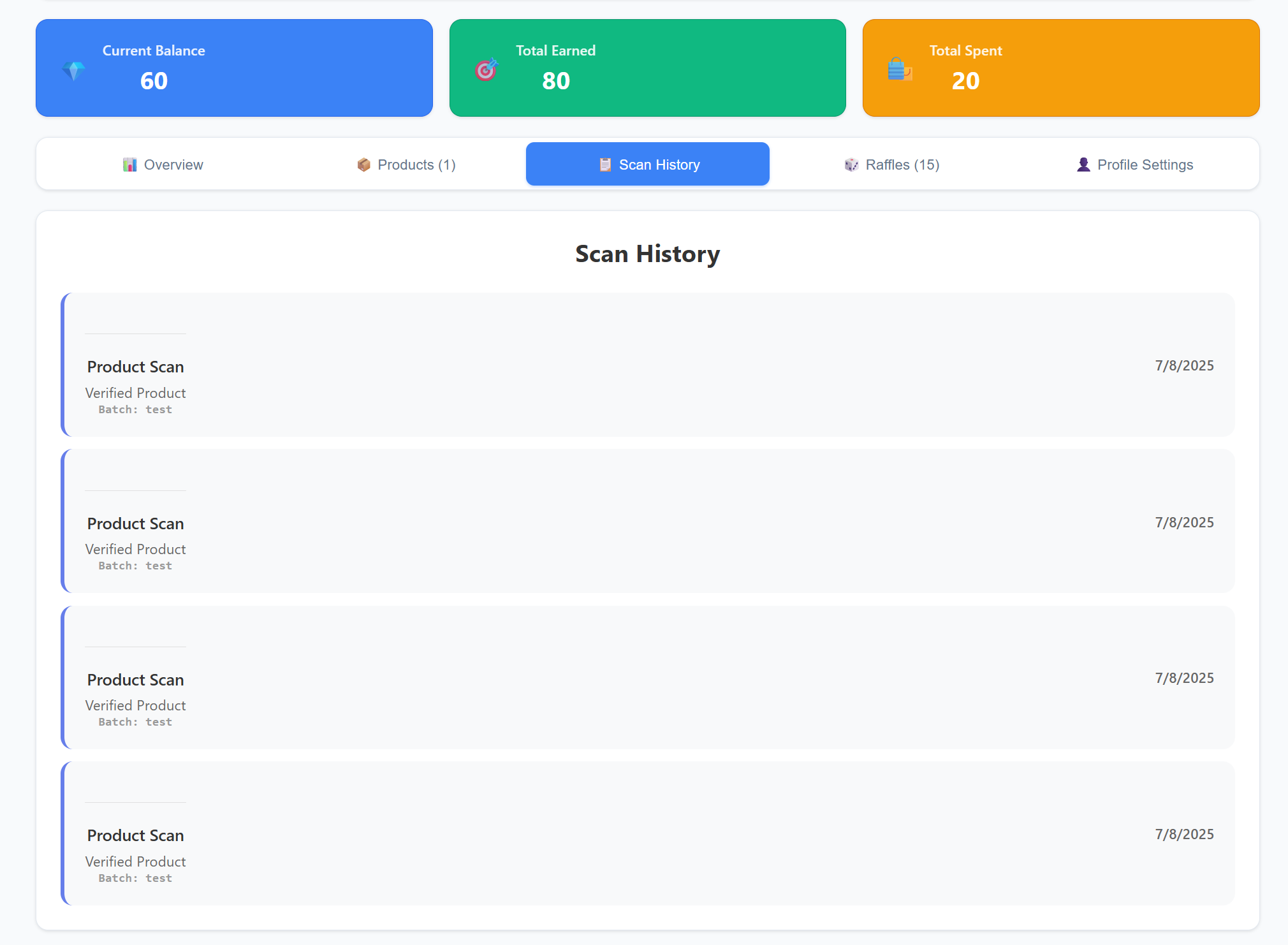Click the Total Earned value 80
Image resolution: width=1288 pixels, height=945 pixels.
pyautogui.click(x=556, y=81)
